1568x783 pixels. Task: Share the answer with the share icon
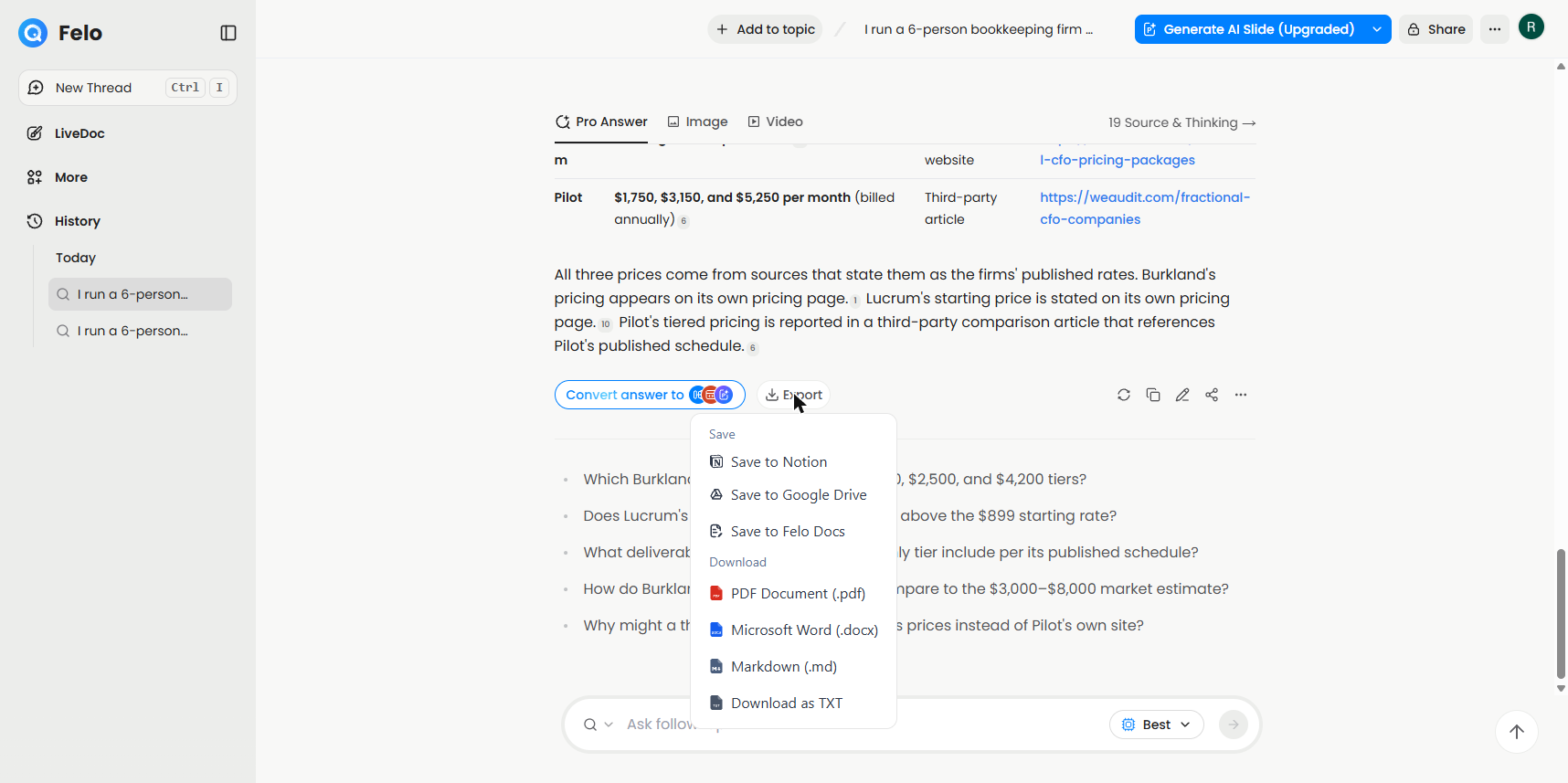pyautogui.click(x=1212, y=395)
